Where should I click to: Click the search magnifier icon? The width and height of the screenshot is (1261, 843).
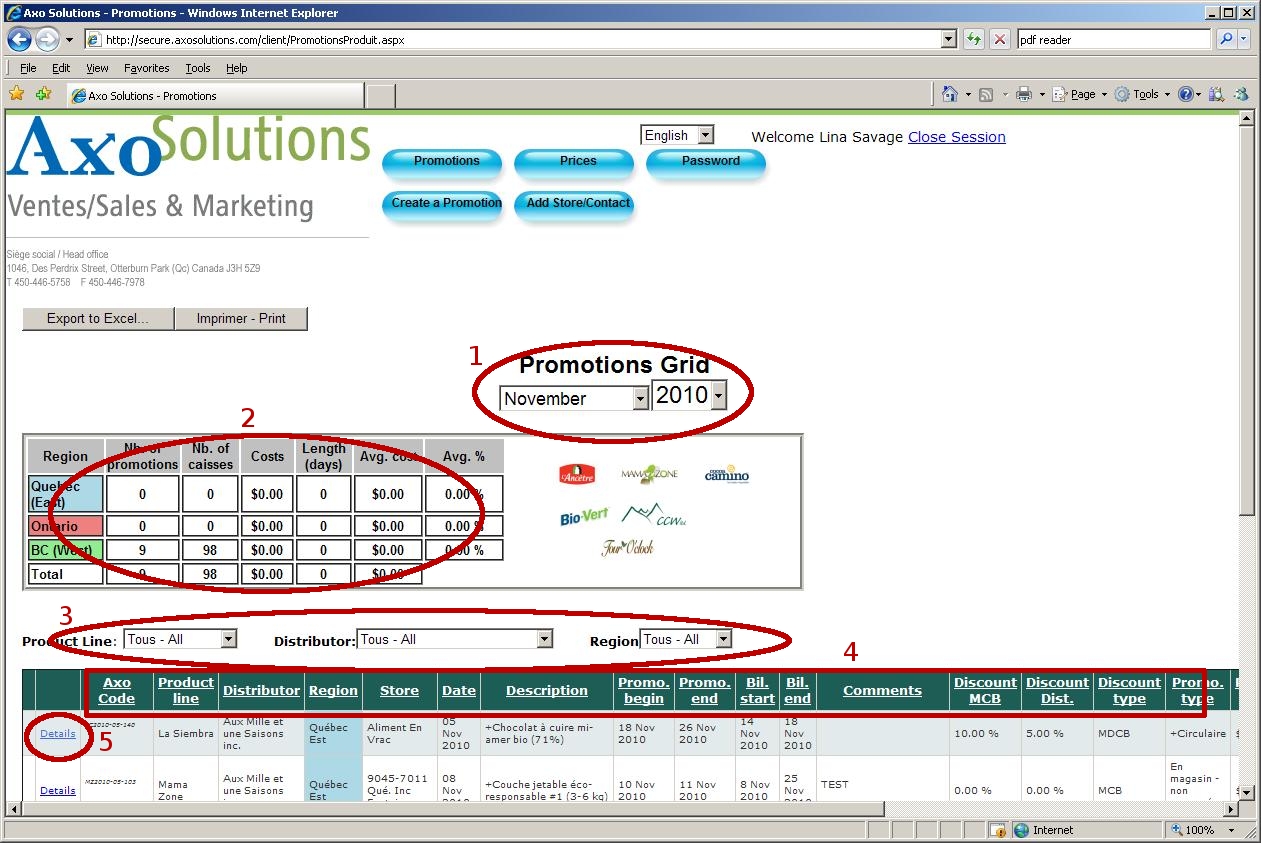pos(1226,40)
